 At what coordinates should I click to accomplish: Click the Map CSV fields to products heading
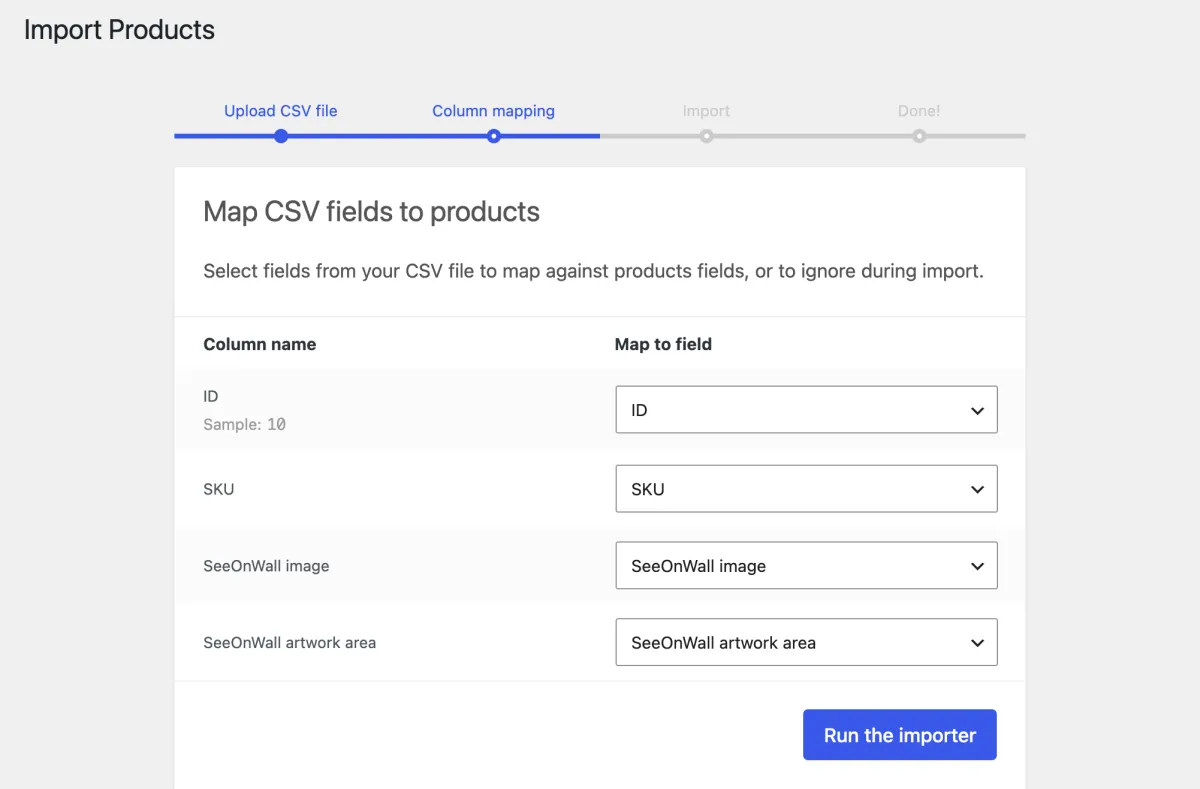click(x=372, y=212)
